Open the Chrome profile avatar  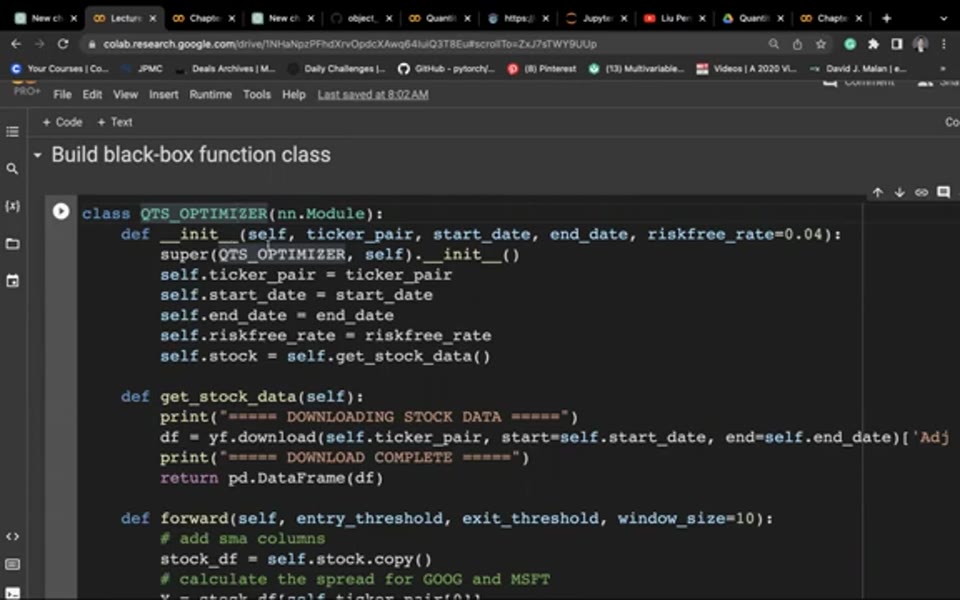point(920,44)
